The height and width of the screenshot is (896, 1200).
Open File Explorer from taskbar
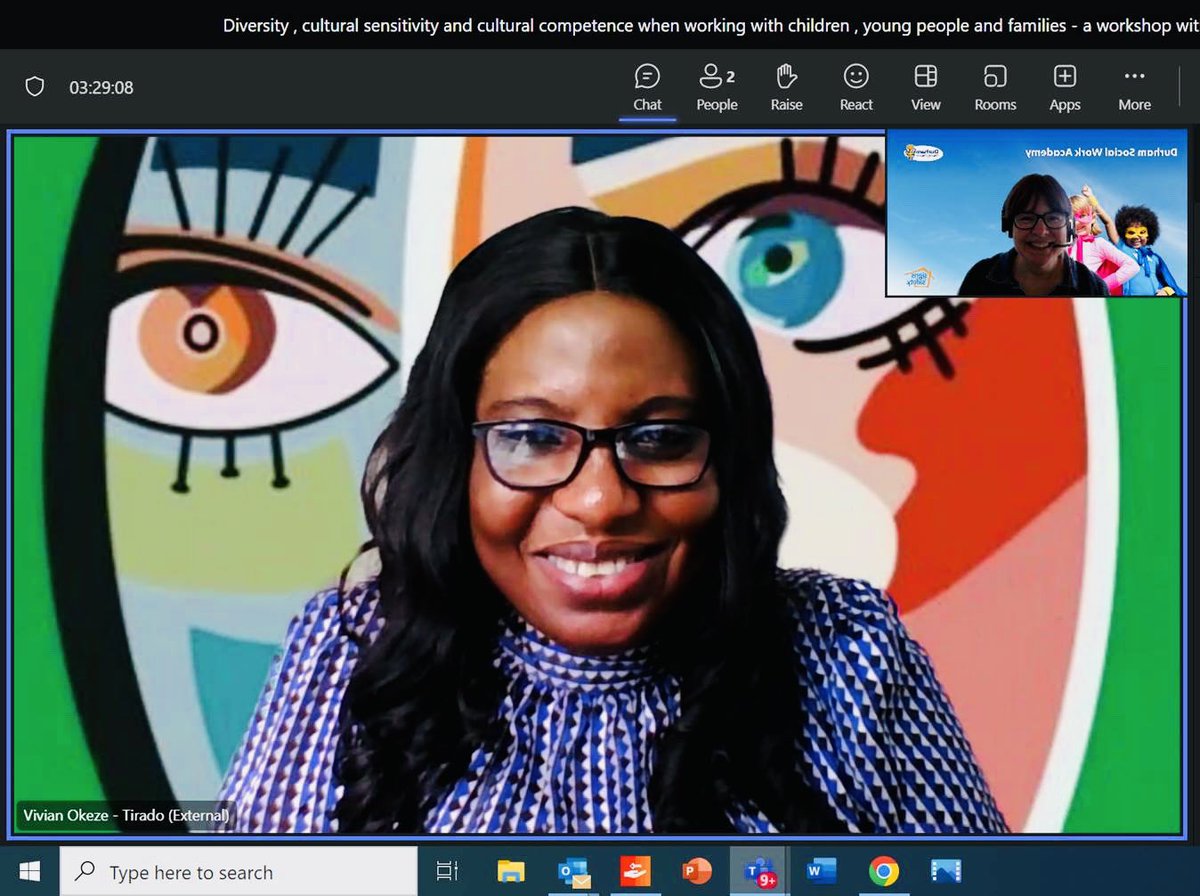coord(511,872)
